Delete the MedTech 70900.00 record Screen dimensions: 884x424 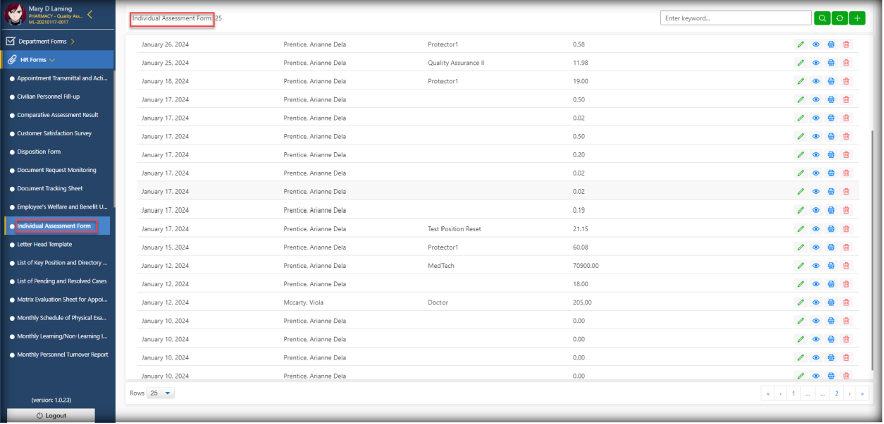(846, 265)
